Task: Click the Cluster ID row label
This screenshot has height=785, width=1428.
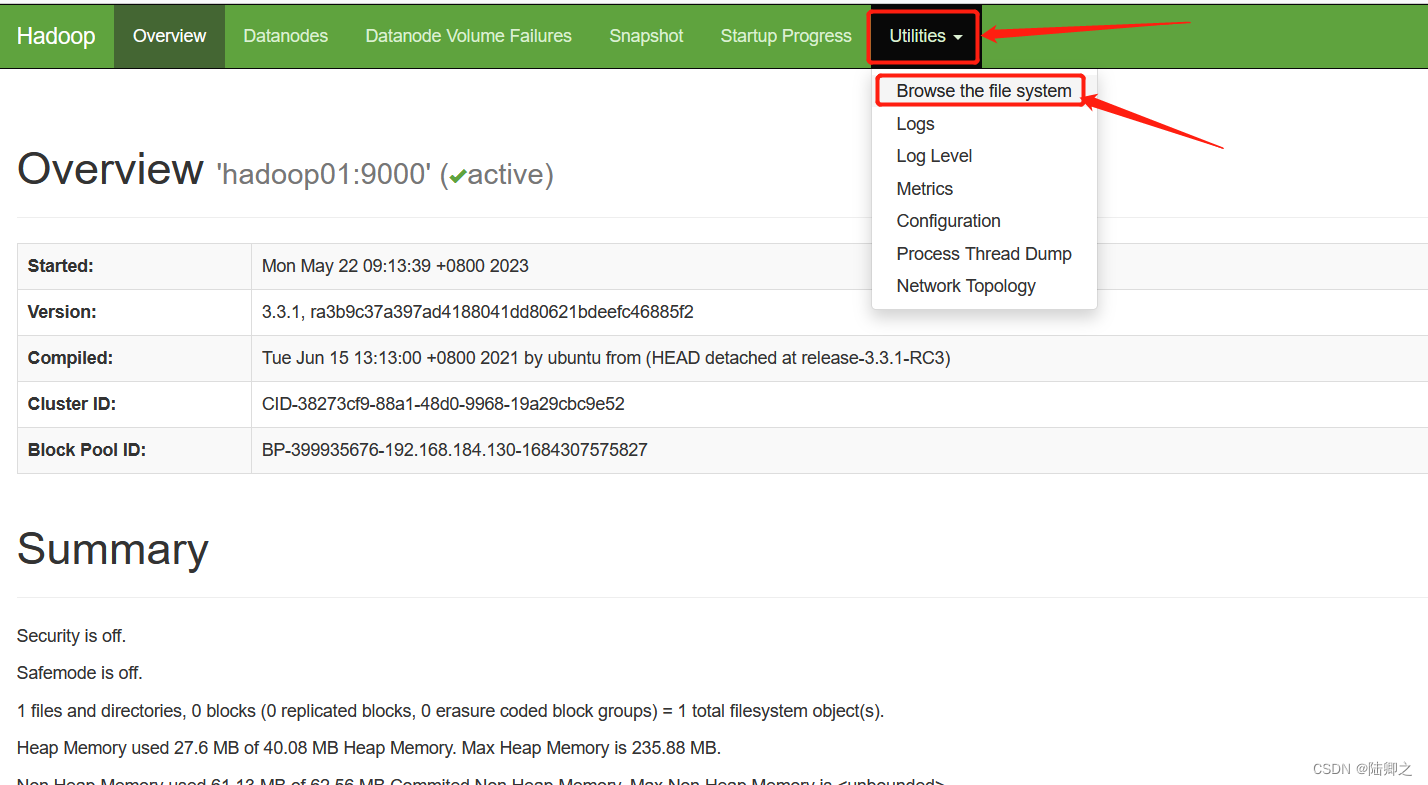Action: click(72, 404)
